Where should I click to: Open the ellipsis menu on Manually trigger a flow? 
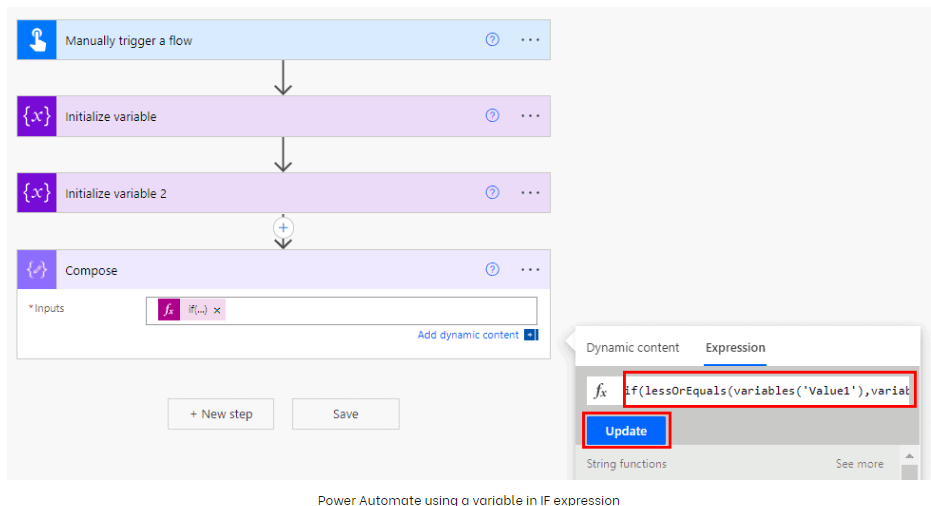click(x=530, y=40)
